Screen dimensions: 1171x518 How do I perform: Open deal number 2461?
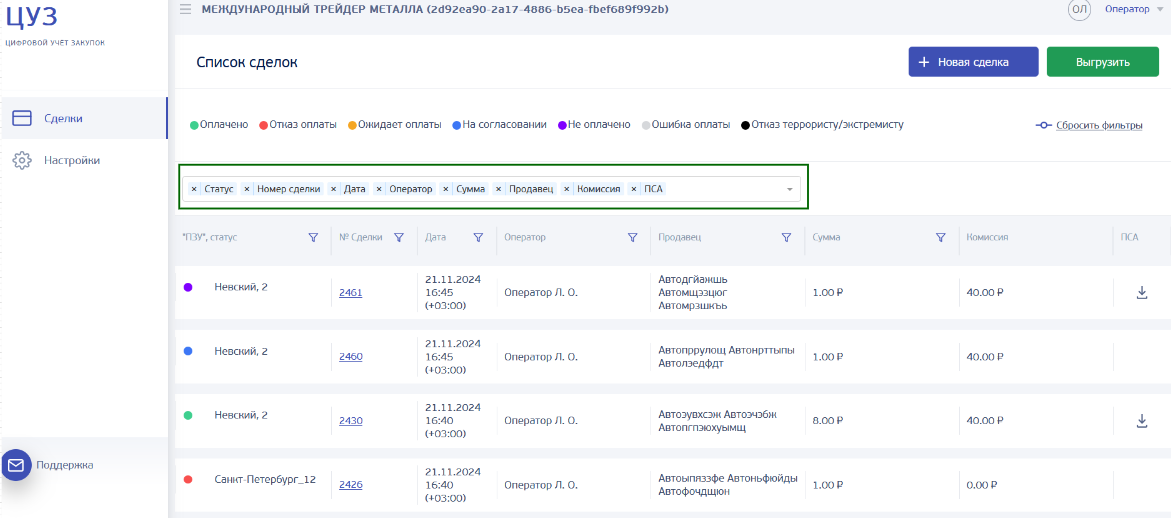(350, 293)
